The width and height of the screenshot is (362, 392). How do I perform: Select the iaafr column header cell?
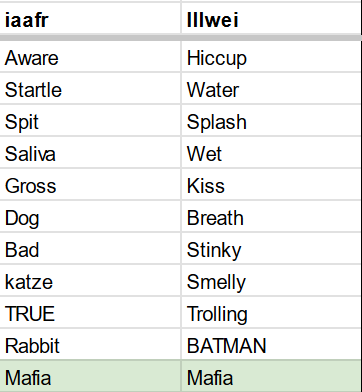[90, 18]
